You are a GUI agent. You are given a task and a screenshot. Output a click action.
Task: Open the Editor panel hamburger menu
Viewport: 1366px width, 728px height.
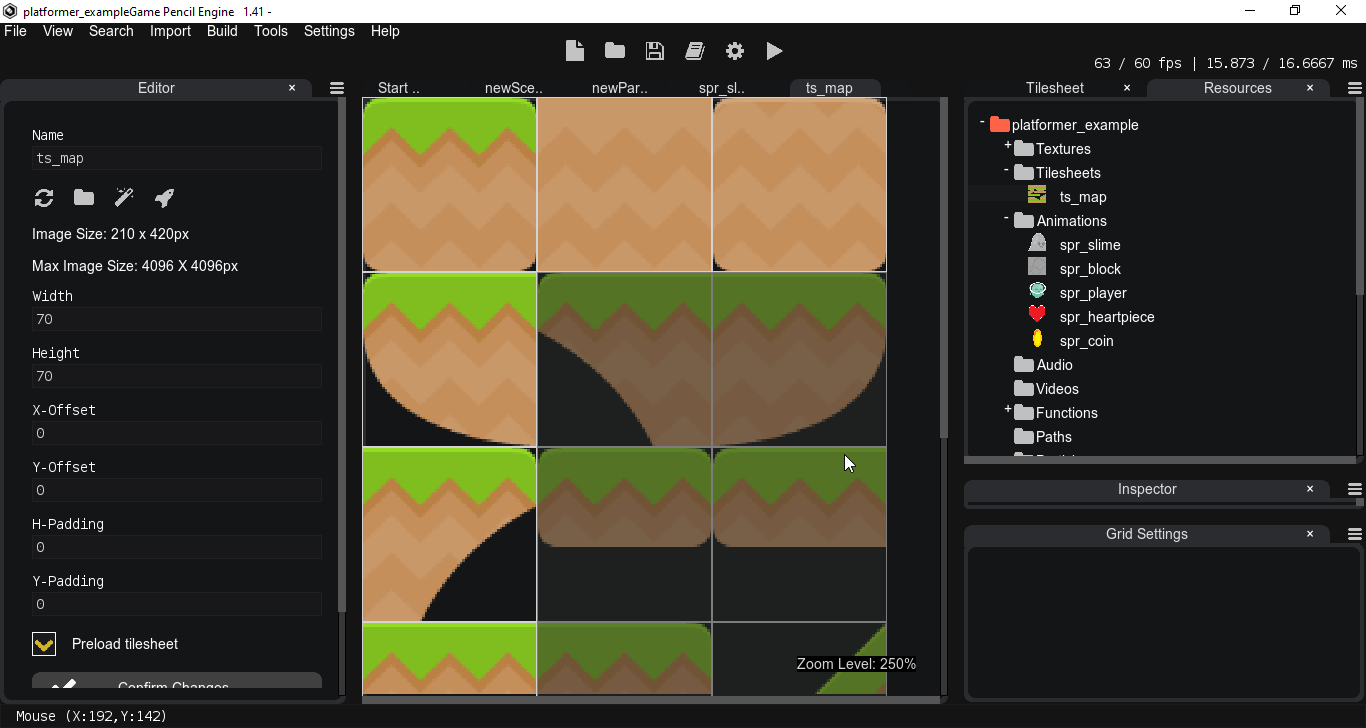click(x=337, y=88)
